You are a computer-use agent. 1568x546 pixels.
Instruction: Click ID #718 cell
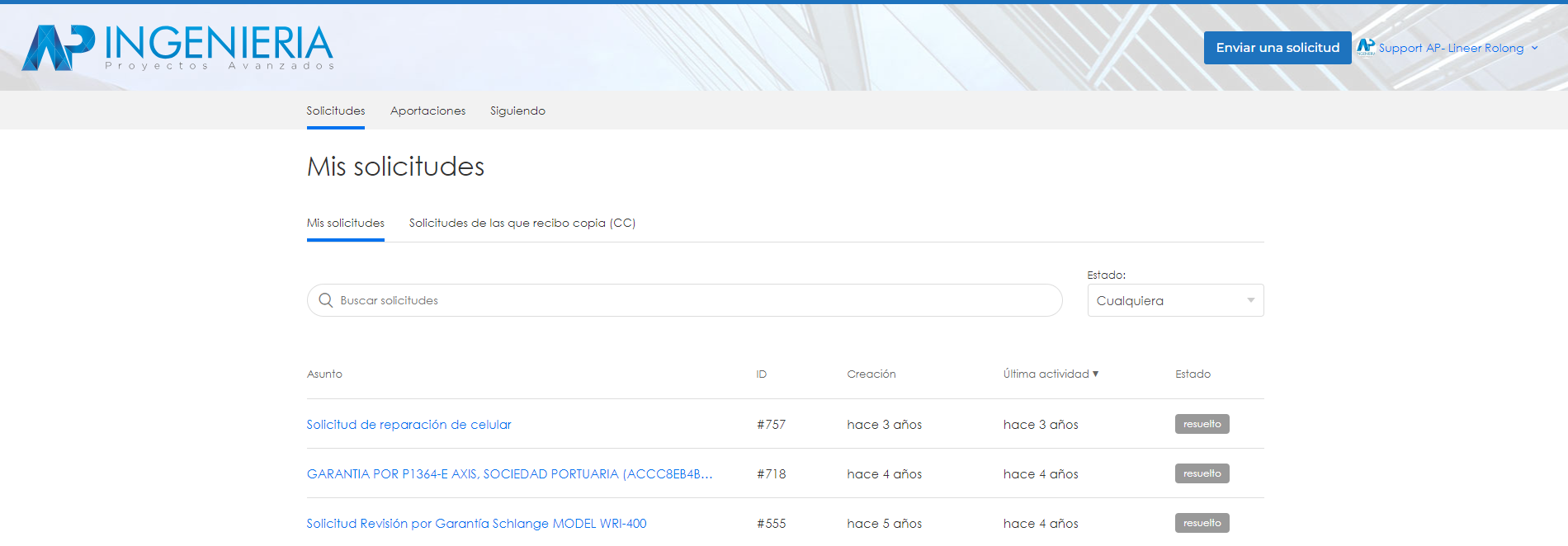(772, 473)
